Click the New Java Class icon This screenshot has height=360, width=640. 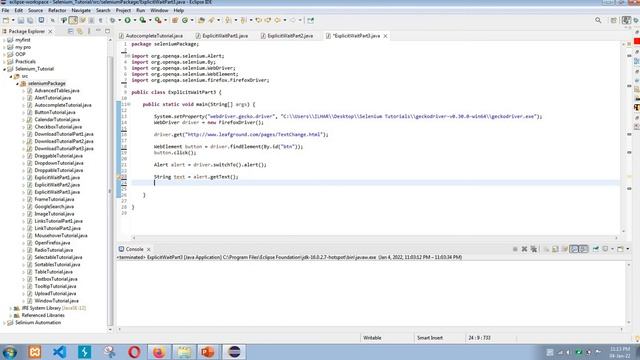185,20
